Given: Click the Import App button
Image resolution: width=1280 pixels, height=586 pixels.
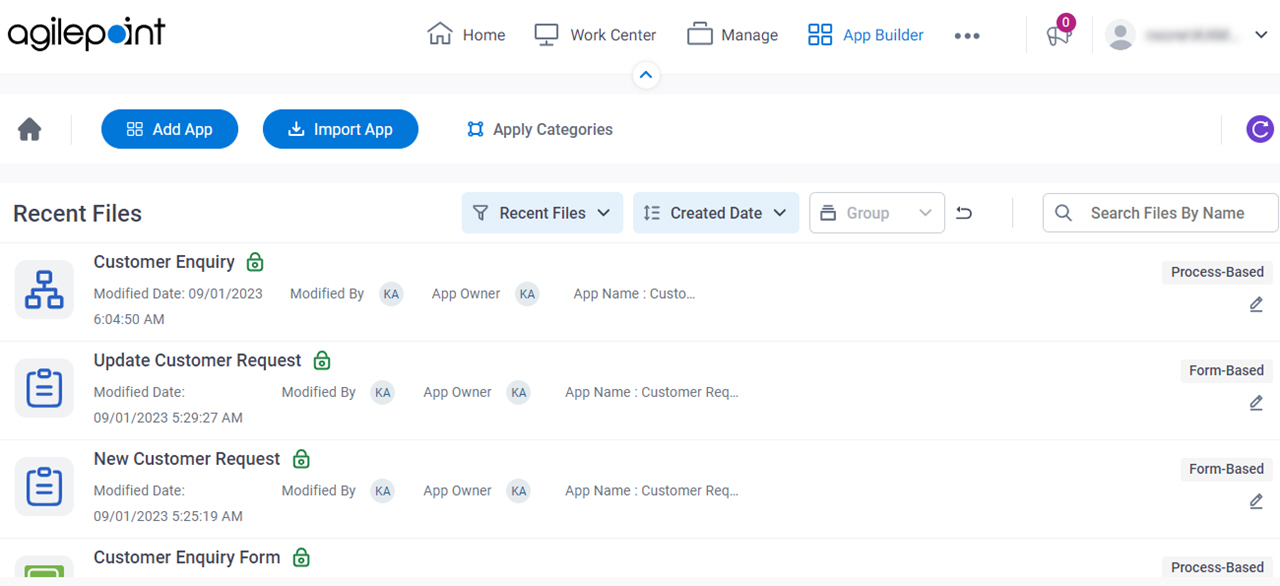Looking at the screenshot, I should point(340,129).
